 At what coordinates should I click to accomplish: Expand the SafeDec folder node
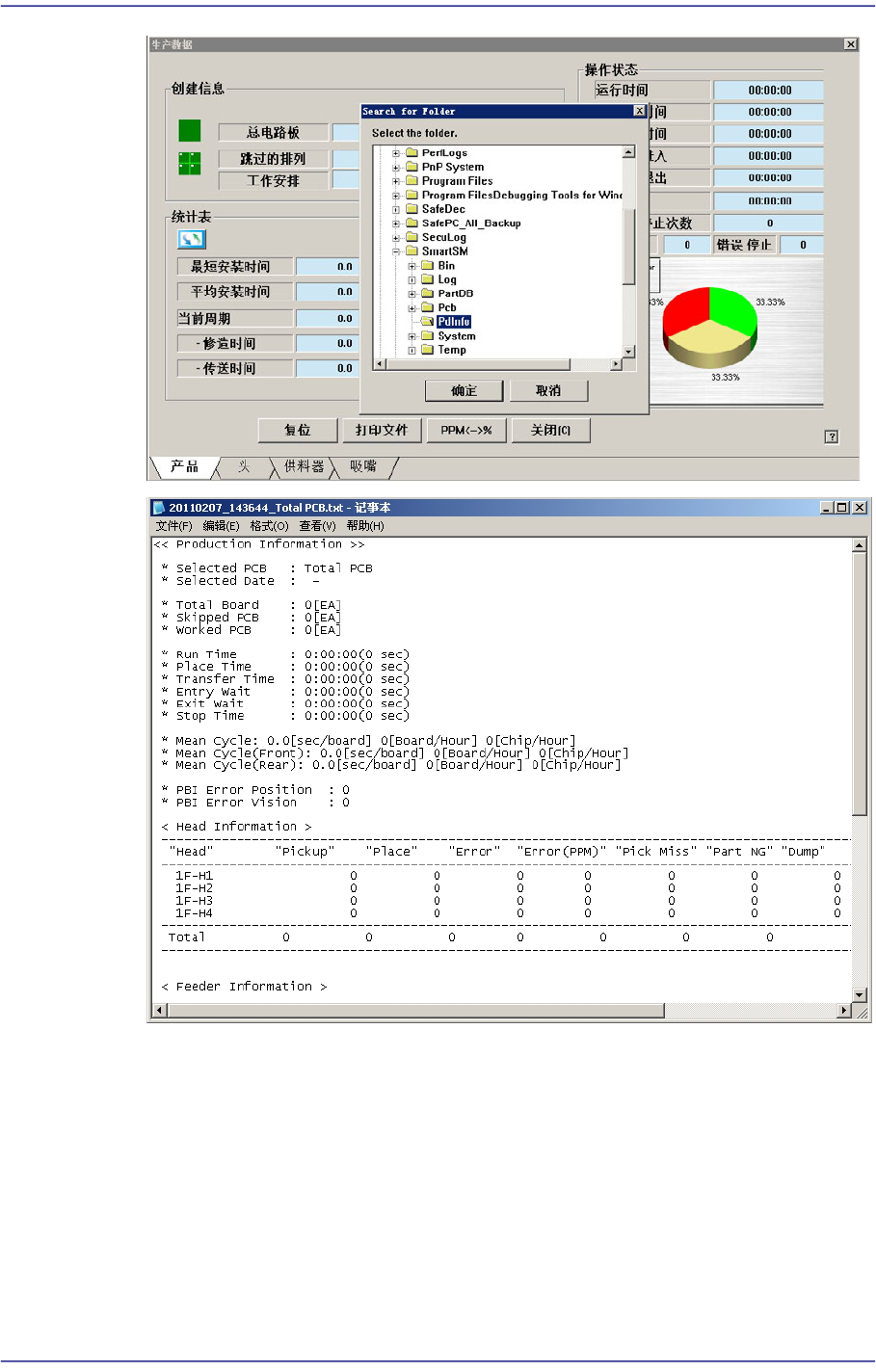396,209
